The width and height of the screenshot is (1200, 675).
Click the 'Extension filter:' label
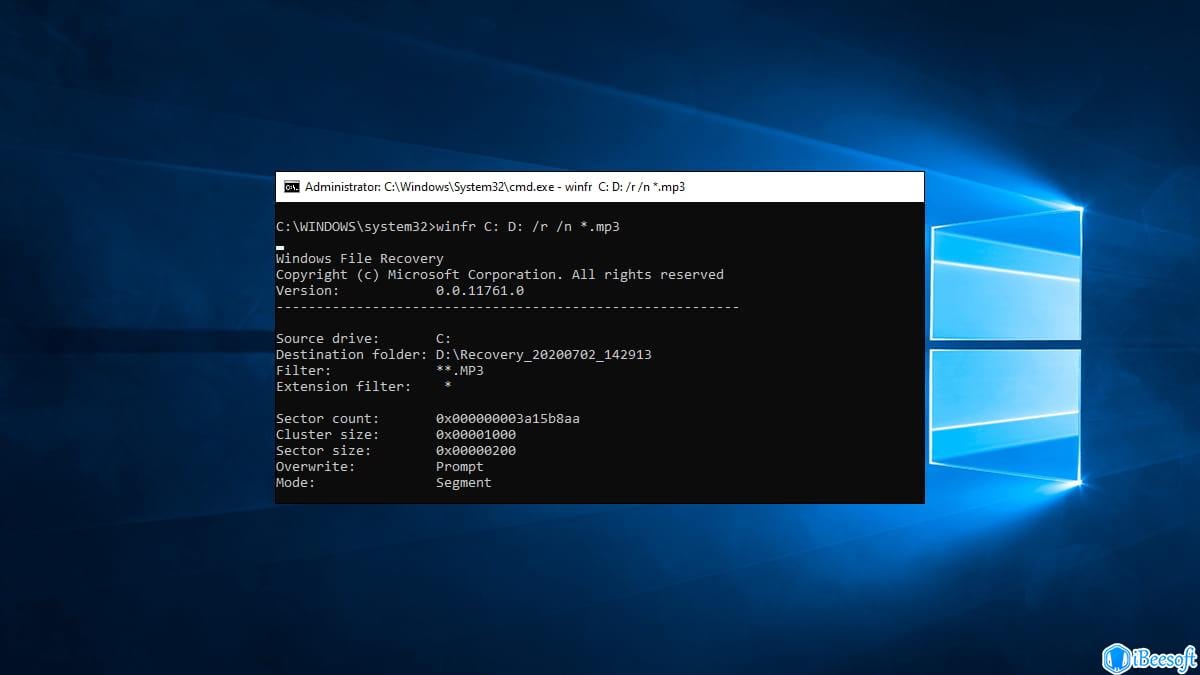click(343, 387)
